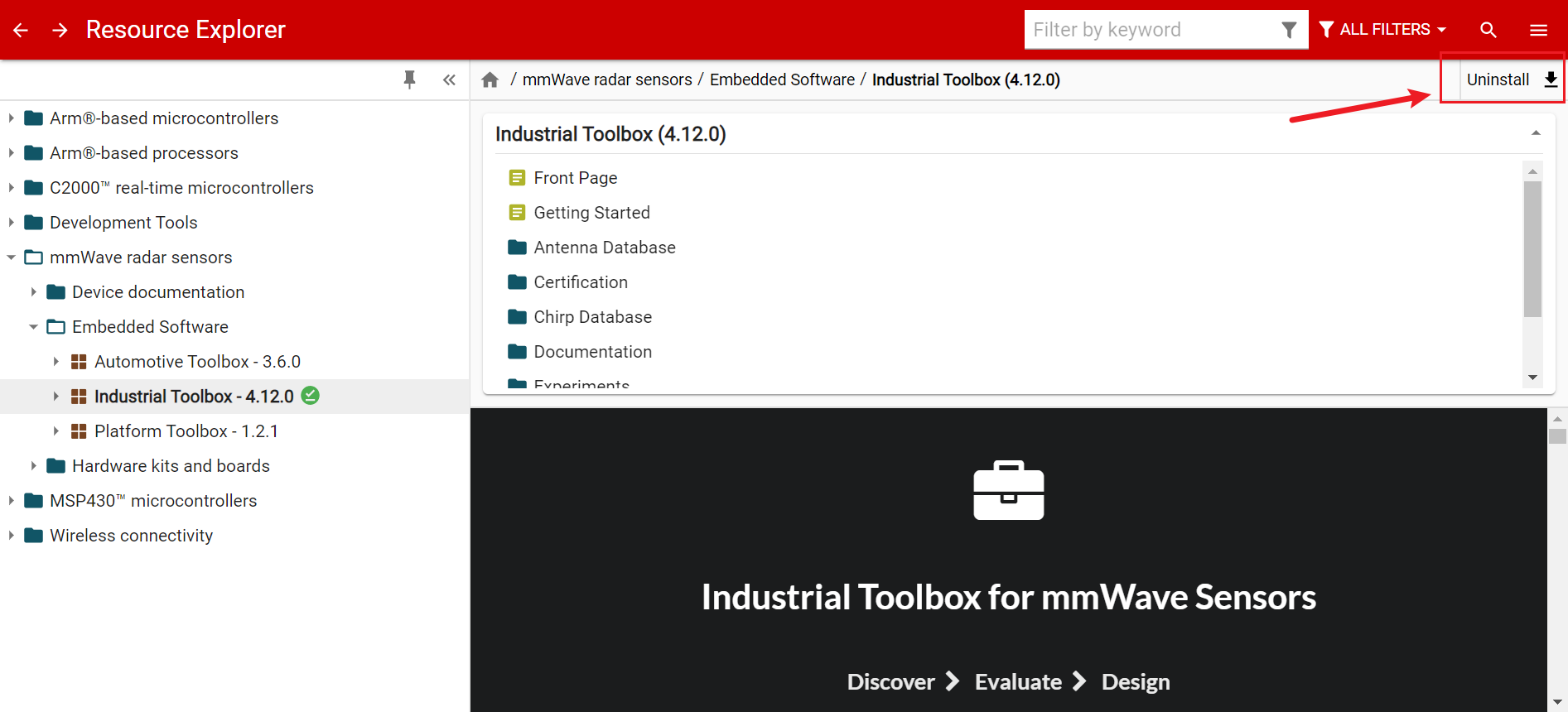Image resolution: width=1568 pixels, height=712 pixels.
Task: Open the hamburger menu in header
Action: point(1538,30)
